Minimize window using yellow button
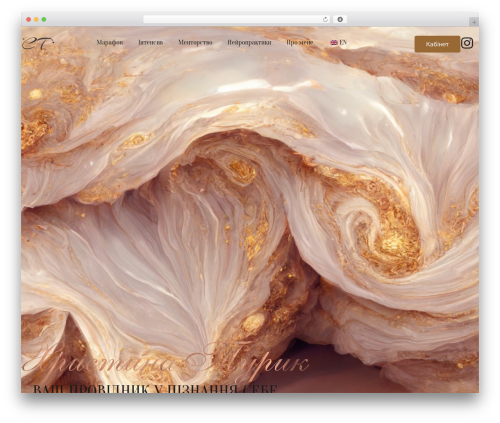This screenshot has height=423, width=500. click(x=36, y=20)
